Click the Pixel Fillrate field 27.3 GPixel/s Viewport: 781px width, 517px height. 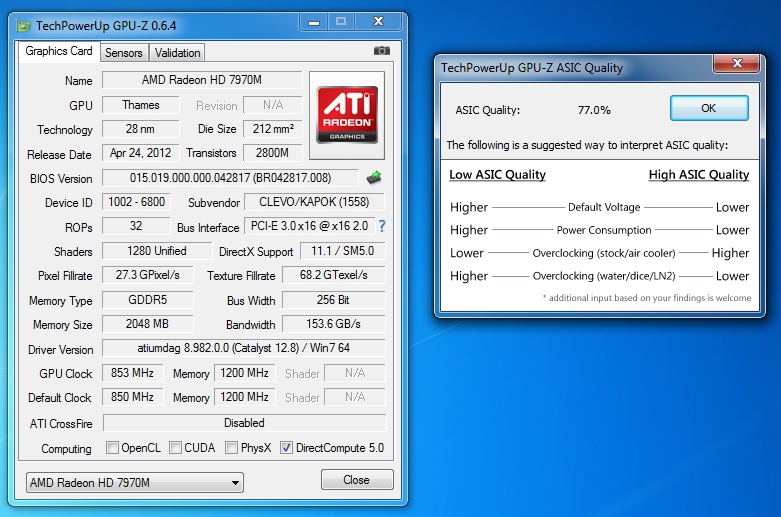point(147,275)
